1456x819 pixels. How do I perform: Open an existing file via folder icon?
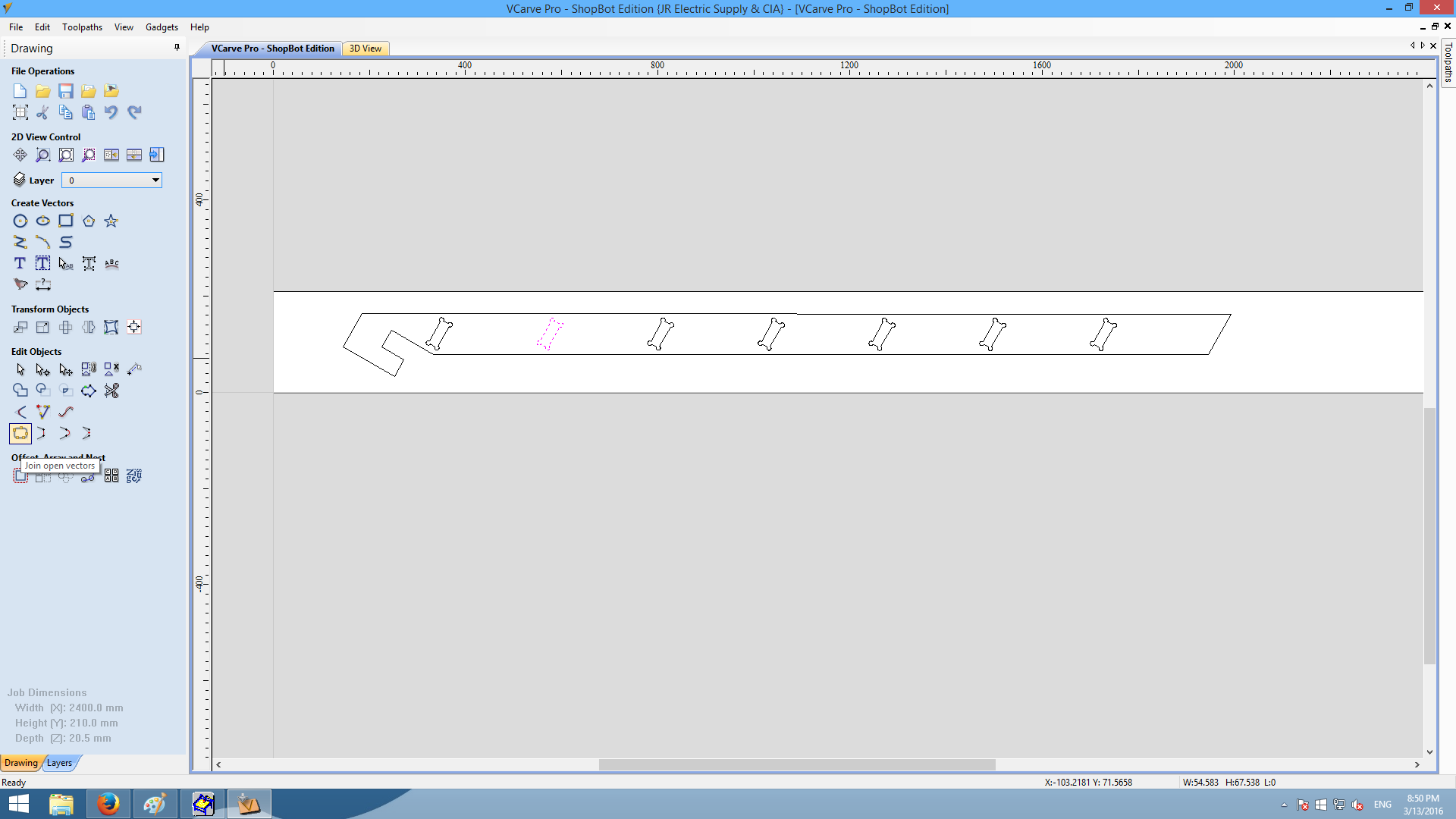click(x=43, y=91)
